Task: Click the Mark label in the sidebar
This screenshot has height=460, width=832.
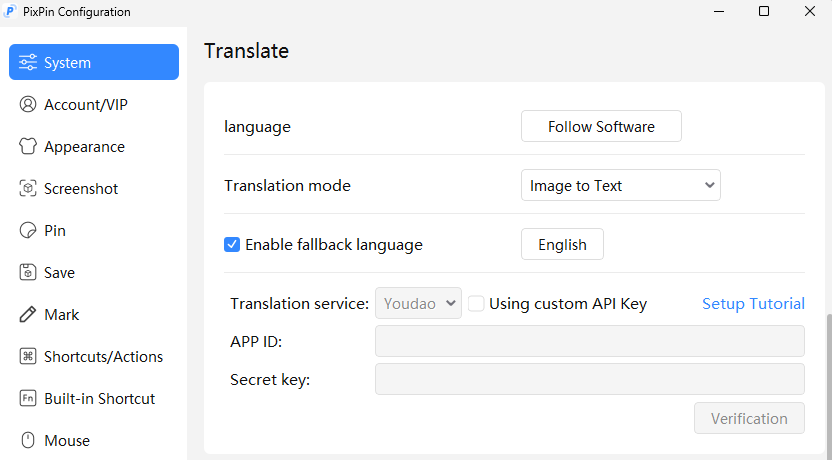Action: tap(62, 314)
